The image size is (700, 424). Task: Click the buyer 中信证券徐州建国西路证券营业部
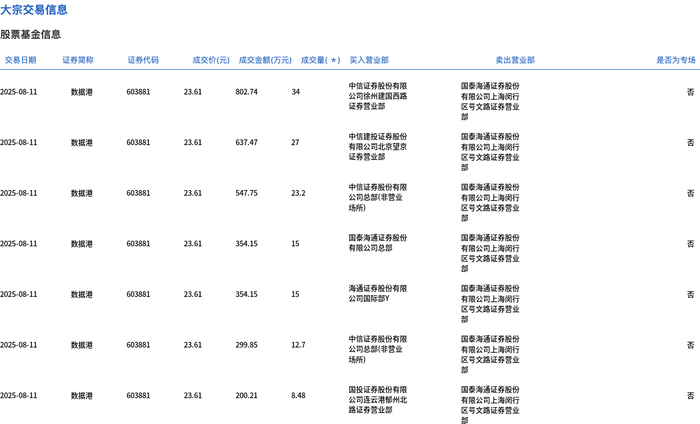coord(378,96)
